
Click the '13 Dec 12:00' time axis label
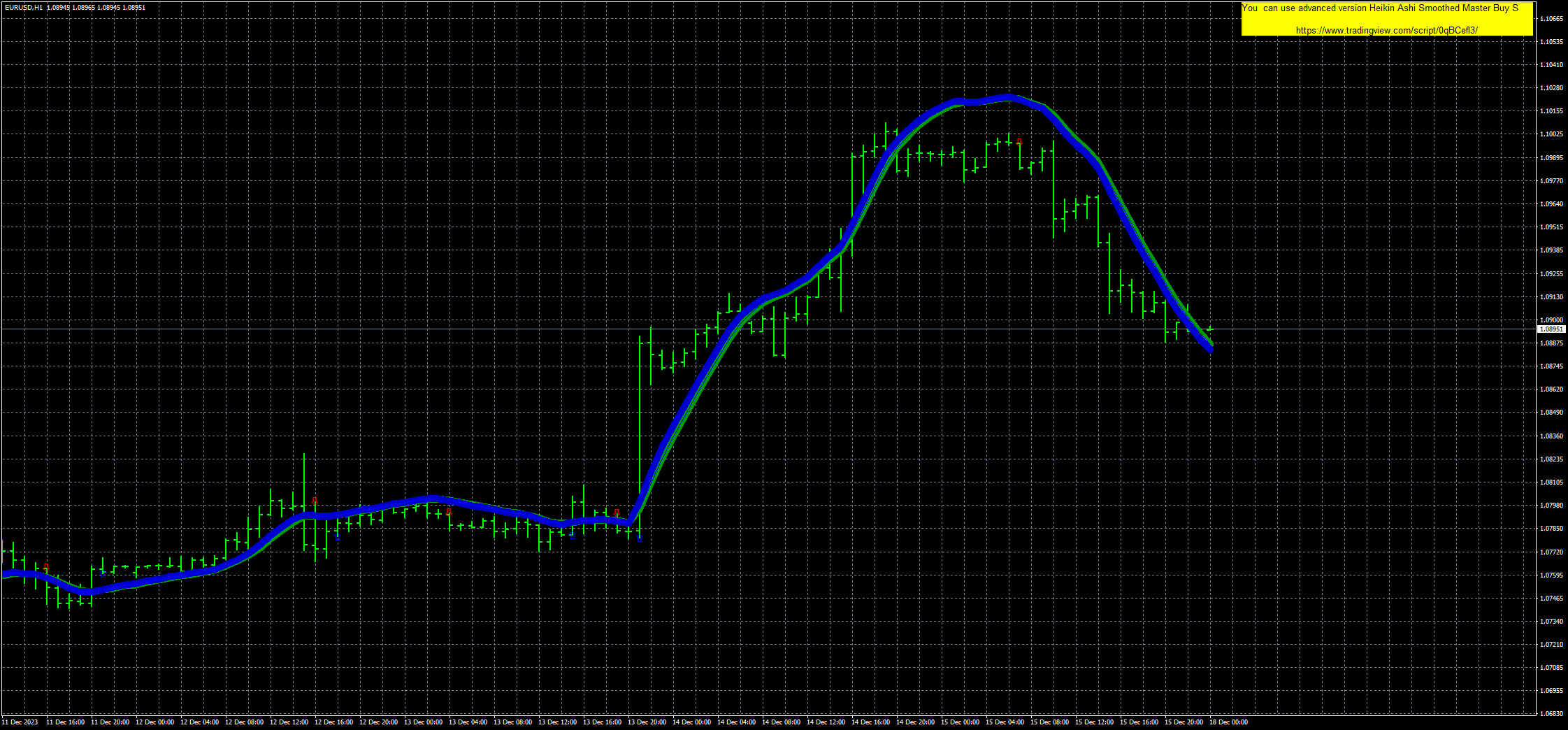(x=557, y=722)
